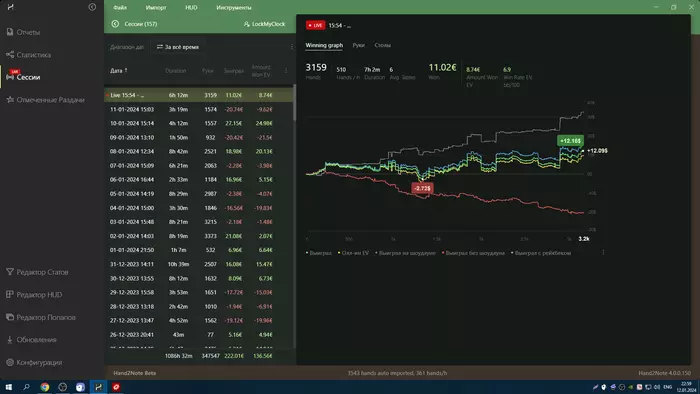Open the Инструменты menu
This screenshot has width=700, height=394.
pyautogui.click(x=233, y=8)
